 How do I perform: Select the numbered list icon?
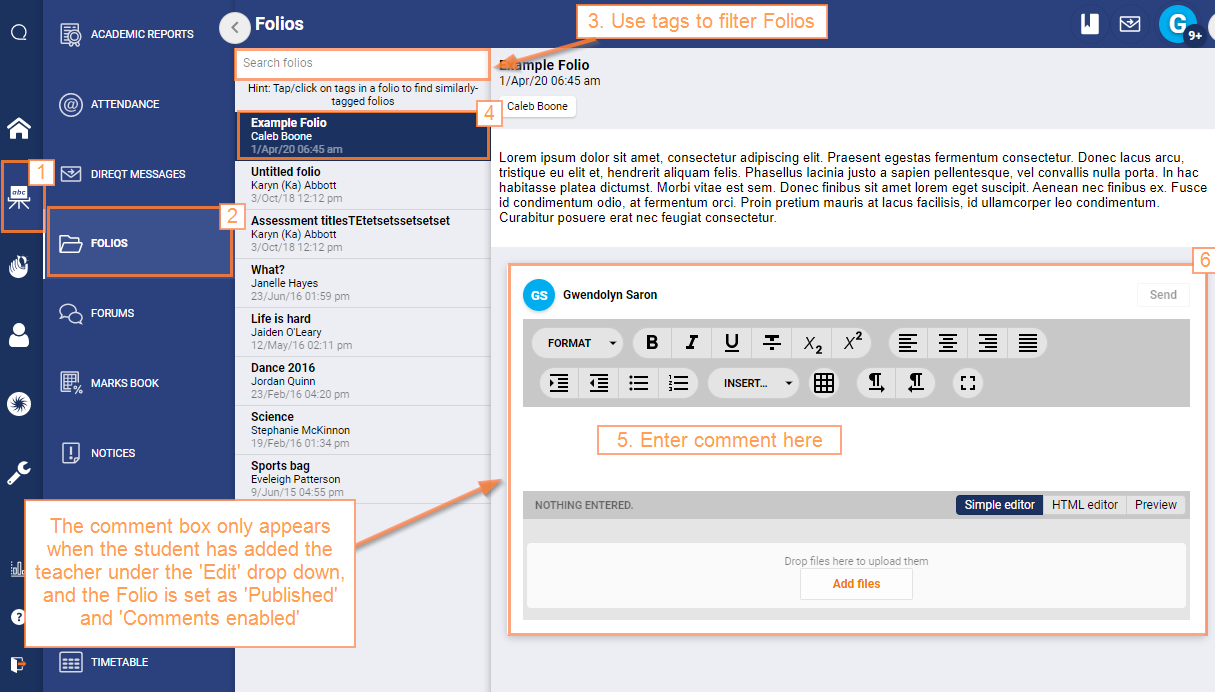coord(679,383)
